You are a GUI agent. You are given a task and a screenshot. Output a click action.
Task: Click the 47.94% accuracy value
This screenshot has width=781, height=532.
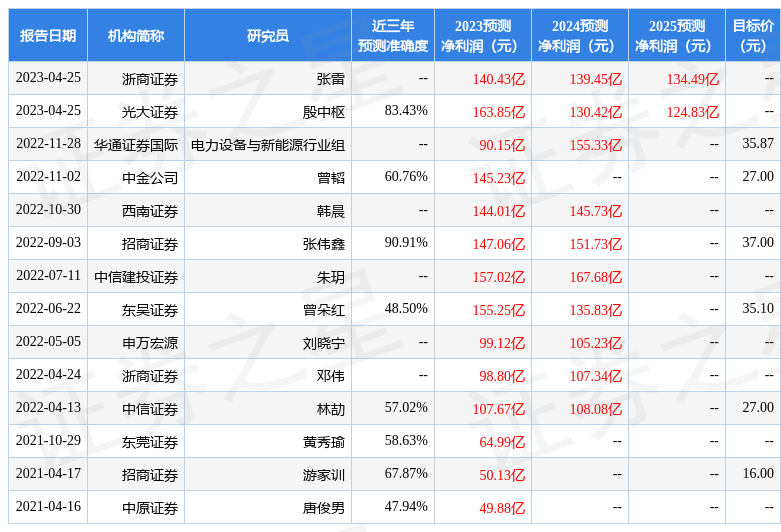[406, 507]
